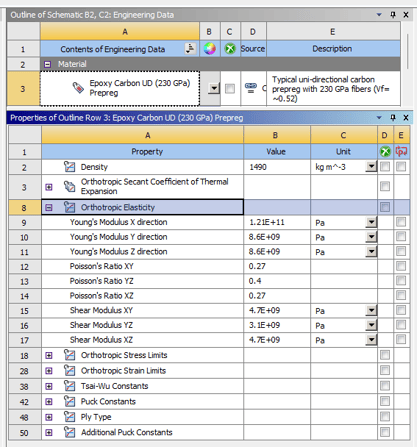
Task: Open Outline of Schematic panel options arrow
Action: 379,15
